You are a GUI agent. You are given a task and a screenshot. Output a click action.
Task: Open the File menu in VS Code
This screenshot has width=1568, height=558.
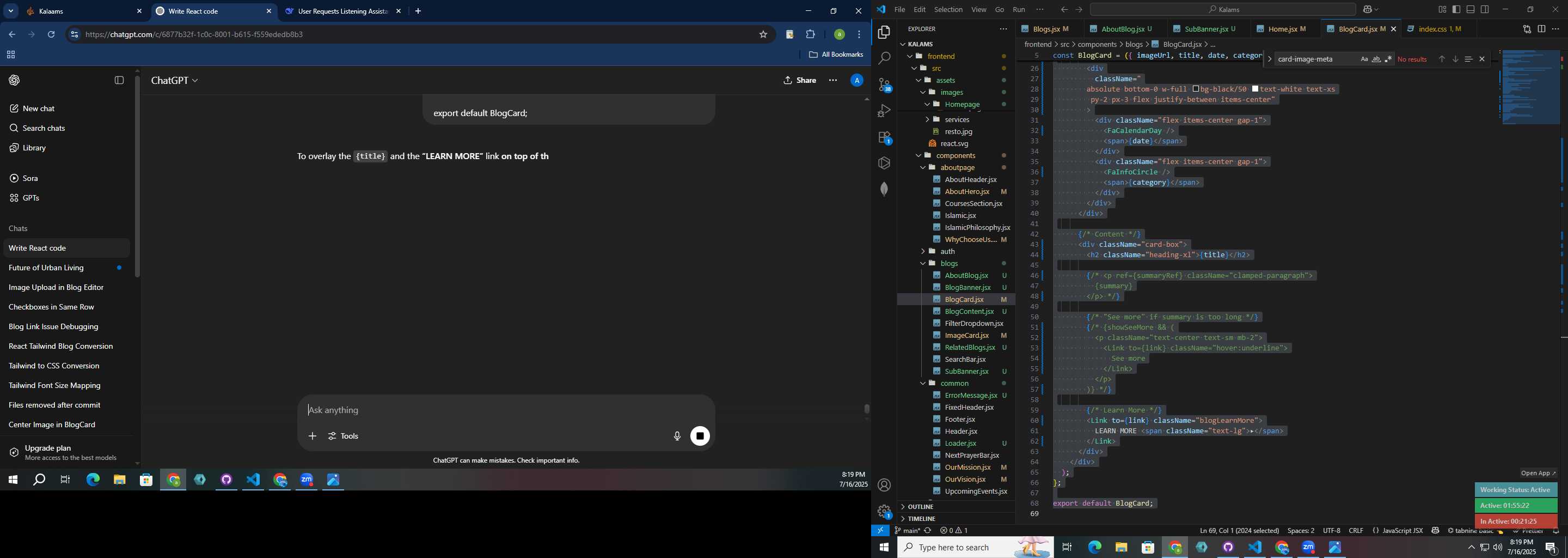click(899, 10)
